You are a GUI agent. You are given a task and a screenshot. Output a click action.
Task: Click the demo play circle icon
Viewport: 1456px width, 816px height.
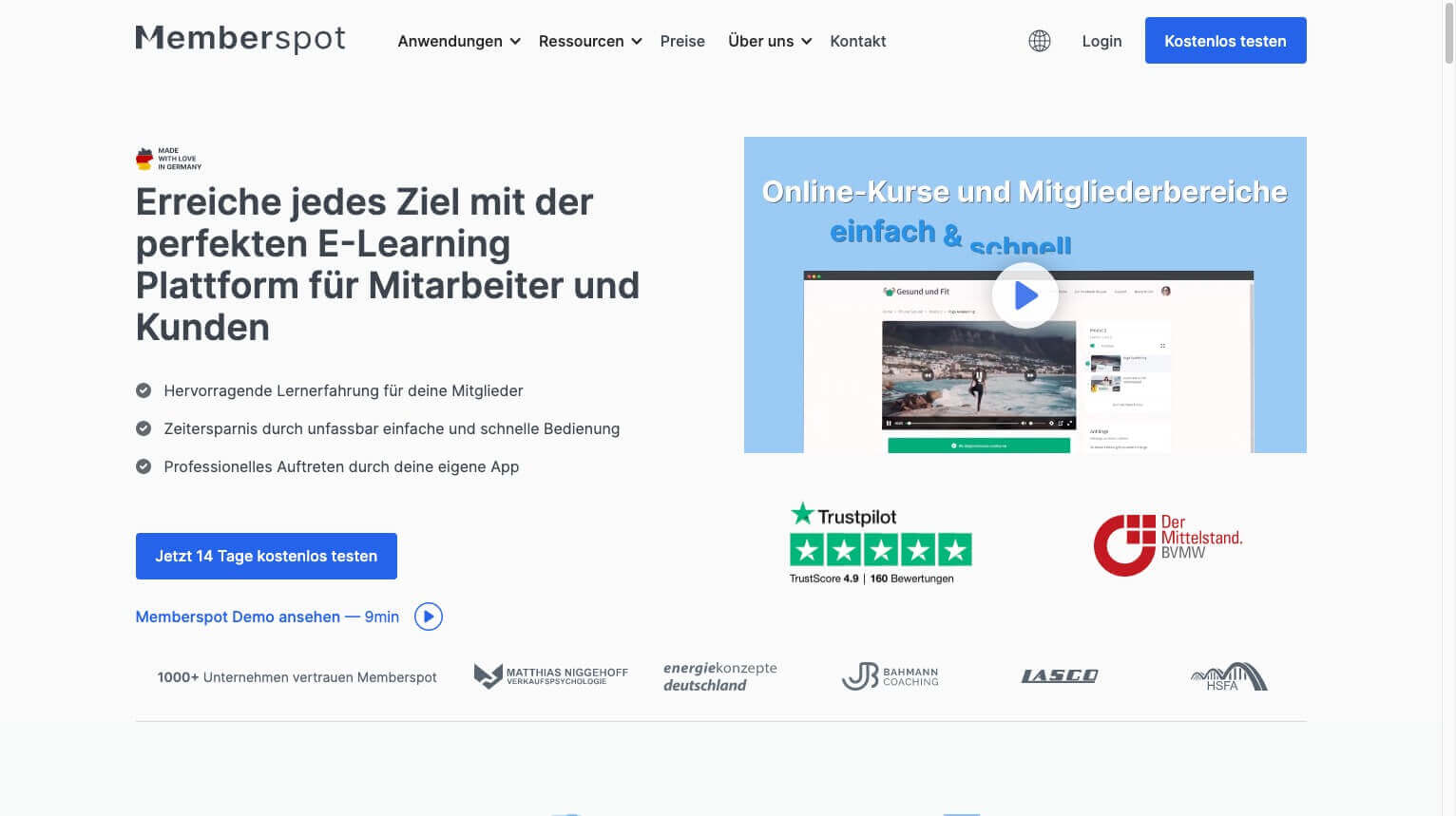coord(429,617)
